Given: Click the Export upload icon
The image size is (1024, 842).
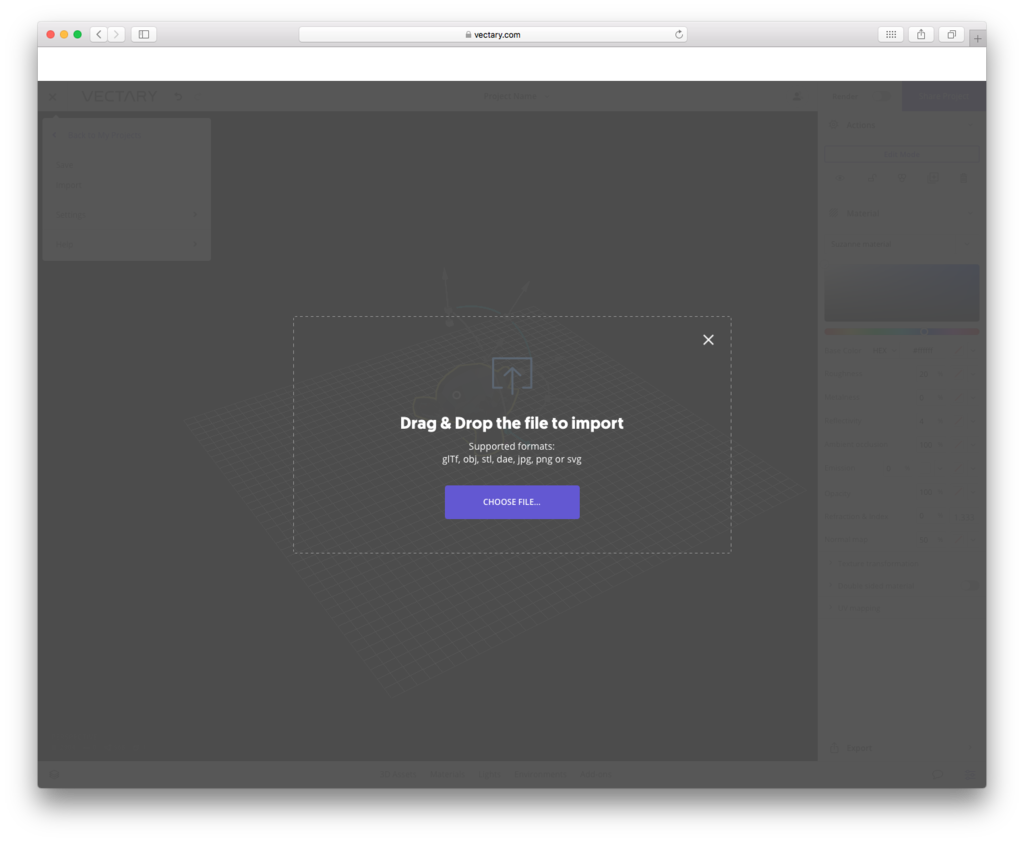Looking at the screenshot, I should (x=834, y=748).
